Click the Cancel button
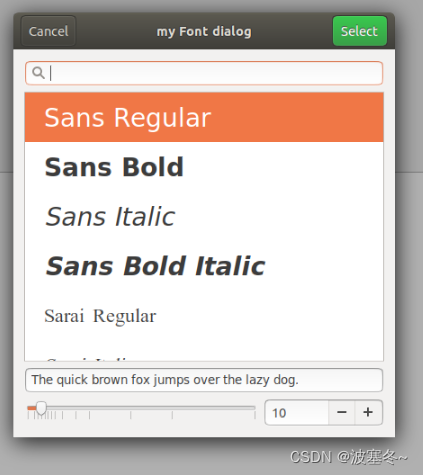The height and width of the screenshot is (475, 423). tap(48, 31)
